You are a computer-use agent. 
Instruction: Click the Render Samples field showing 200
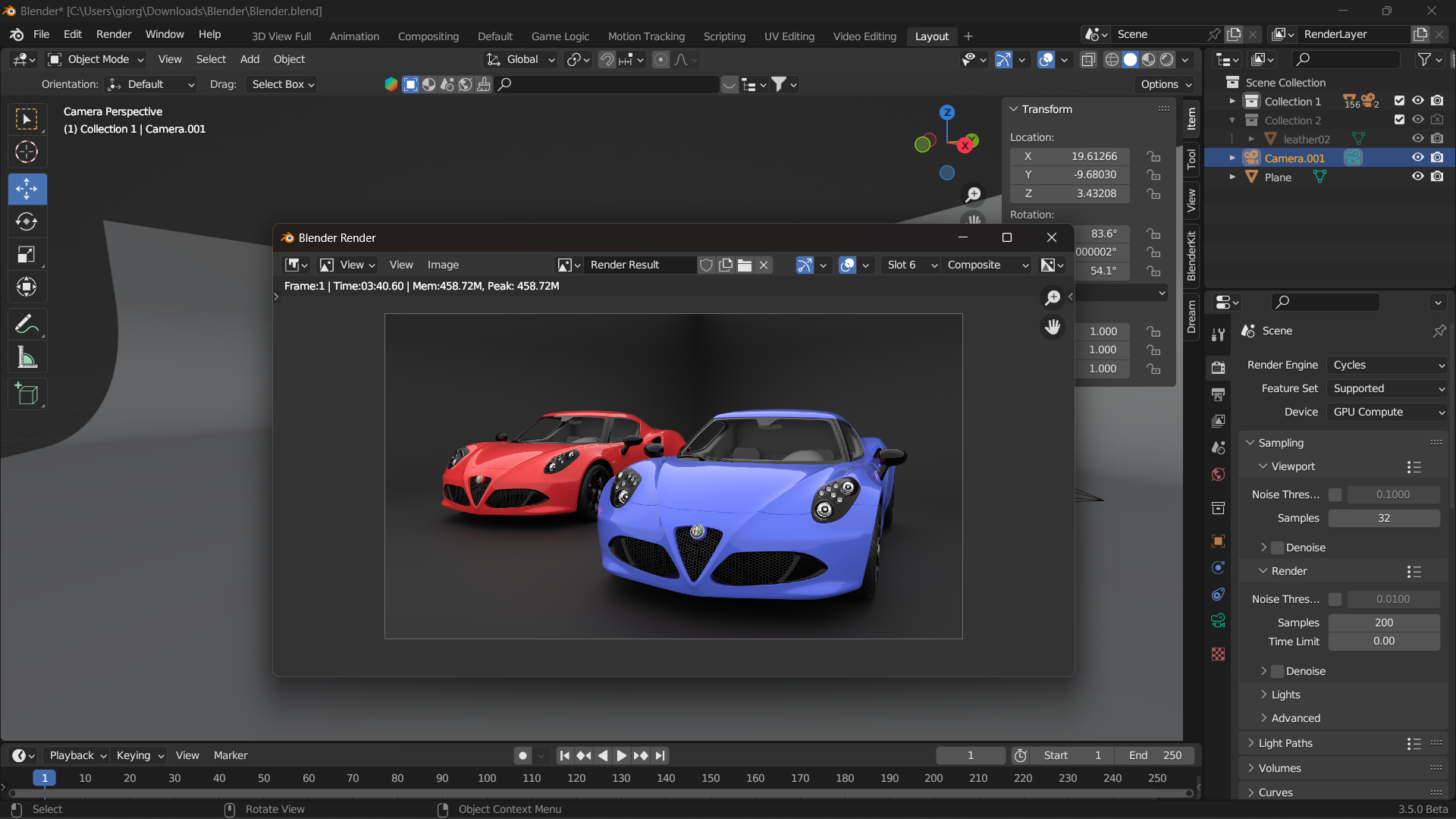[x=1383, y=623]
